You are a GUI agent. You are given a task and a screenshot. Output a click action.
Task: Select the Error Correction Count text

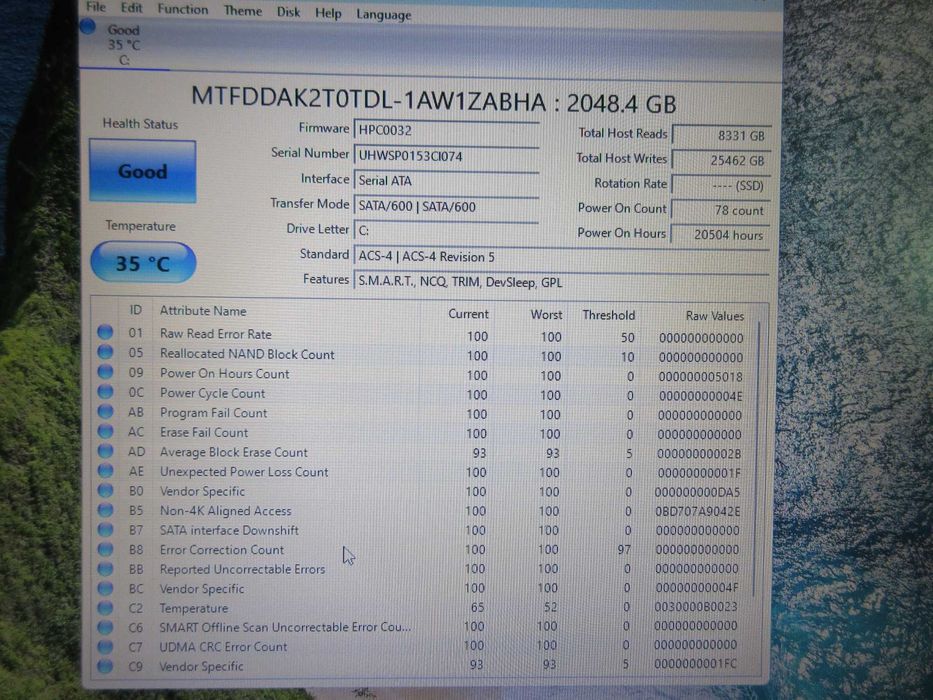coord(221,550)
